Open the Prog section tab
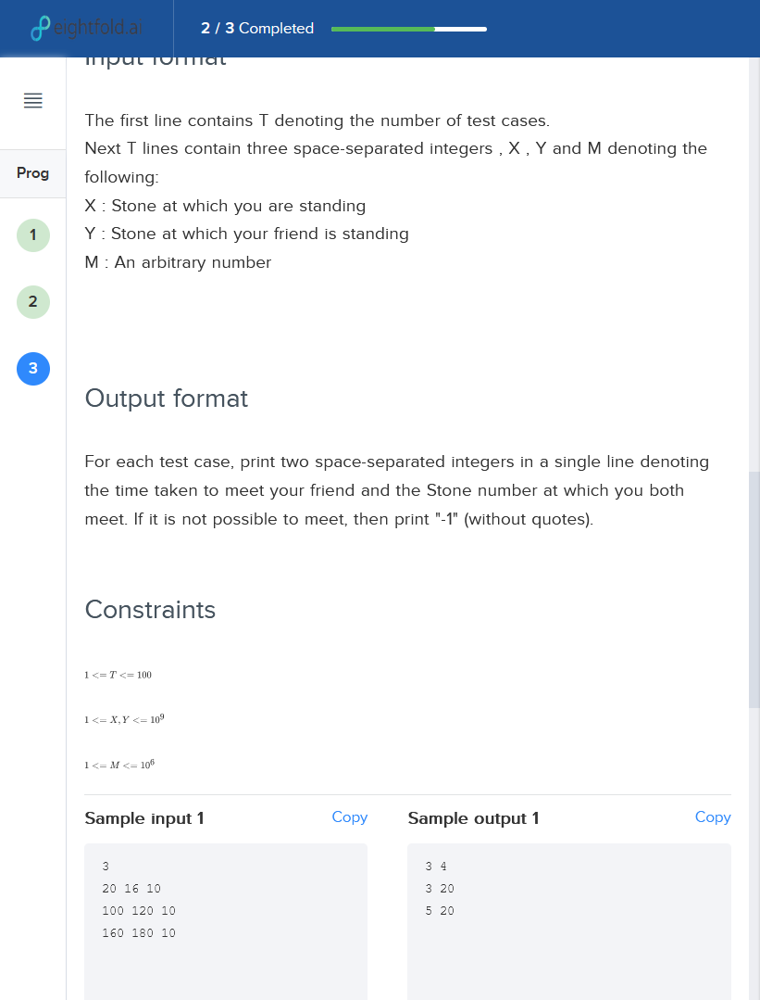 pos(33,173)
